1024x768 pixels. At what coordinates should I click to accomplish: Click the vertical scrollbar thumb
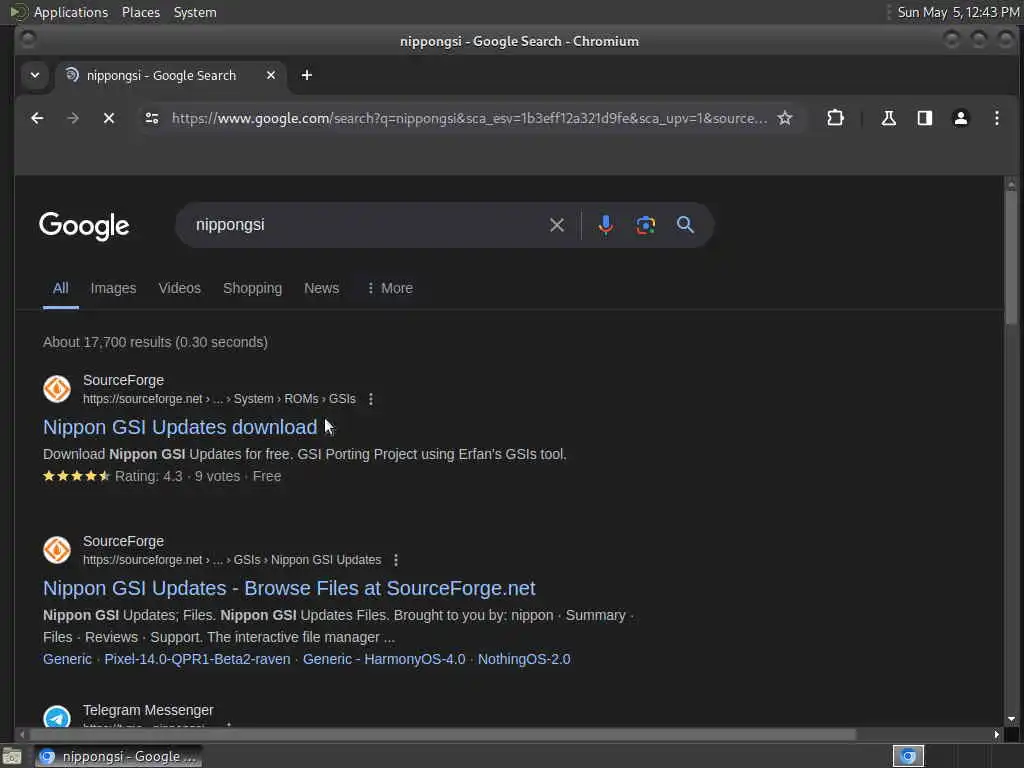[x=1011, y=256]
